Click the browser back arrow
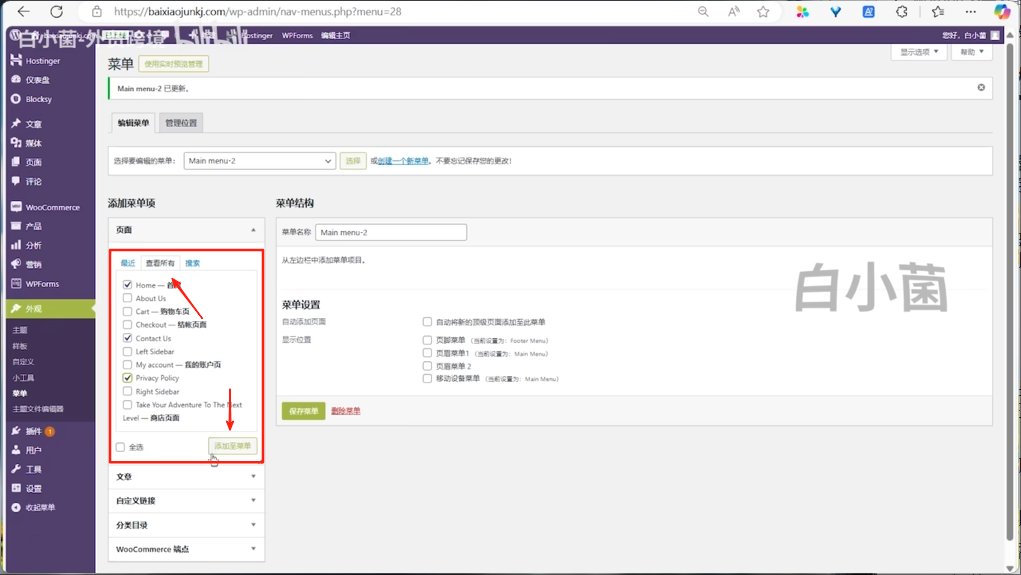The image size is (1021, 575). [x=23, y=12]
